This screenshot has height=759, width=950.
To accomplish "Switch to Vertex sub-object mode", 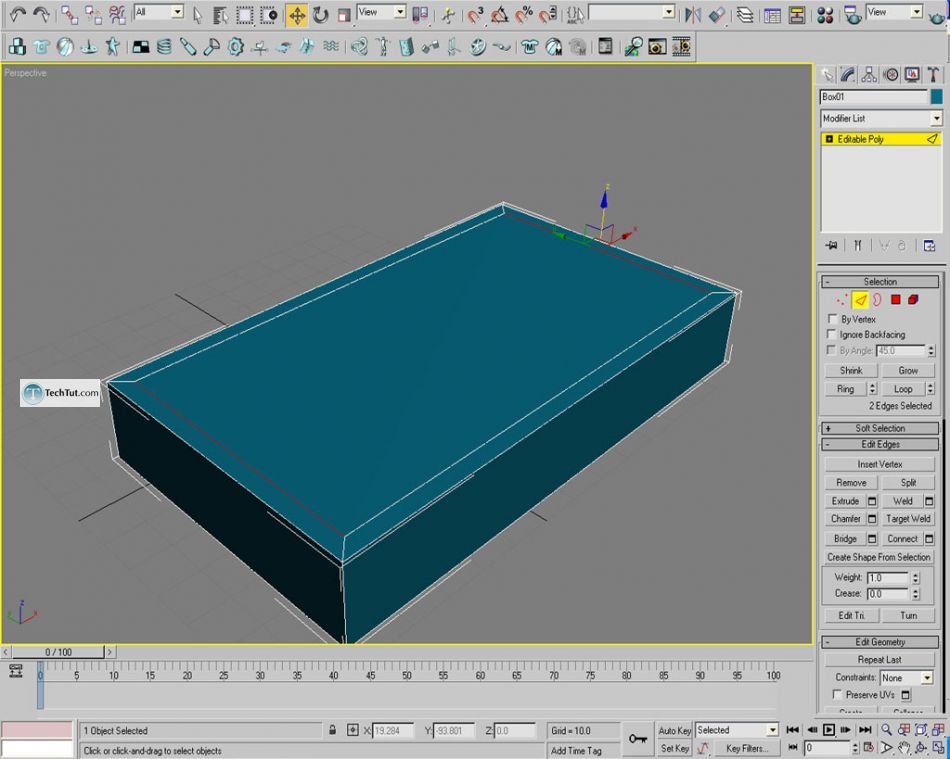I will [841, 300].
